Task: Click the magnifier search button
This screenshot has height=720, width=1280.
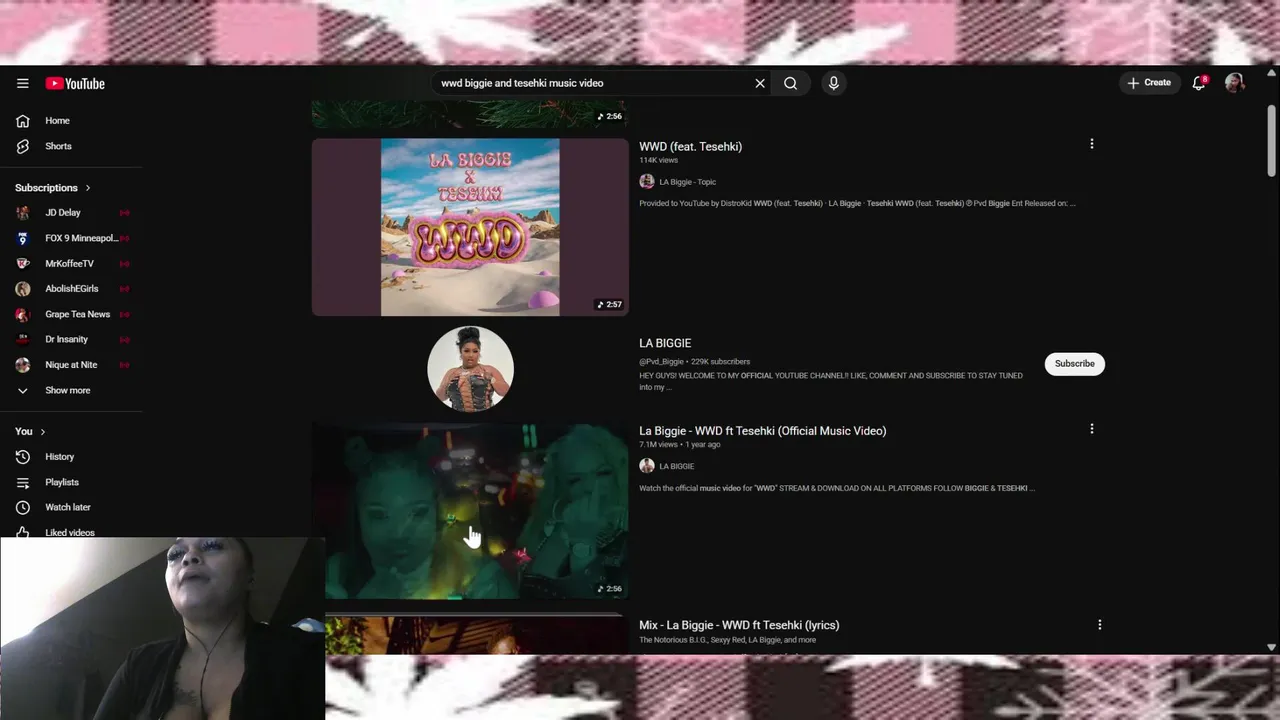Action: [791, 83]
